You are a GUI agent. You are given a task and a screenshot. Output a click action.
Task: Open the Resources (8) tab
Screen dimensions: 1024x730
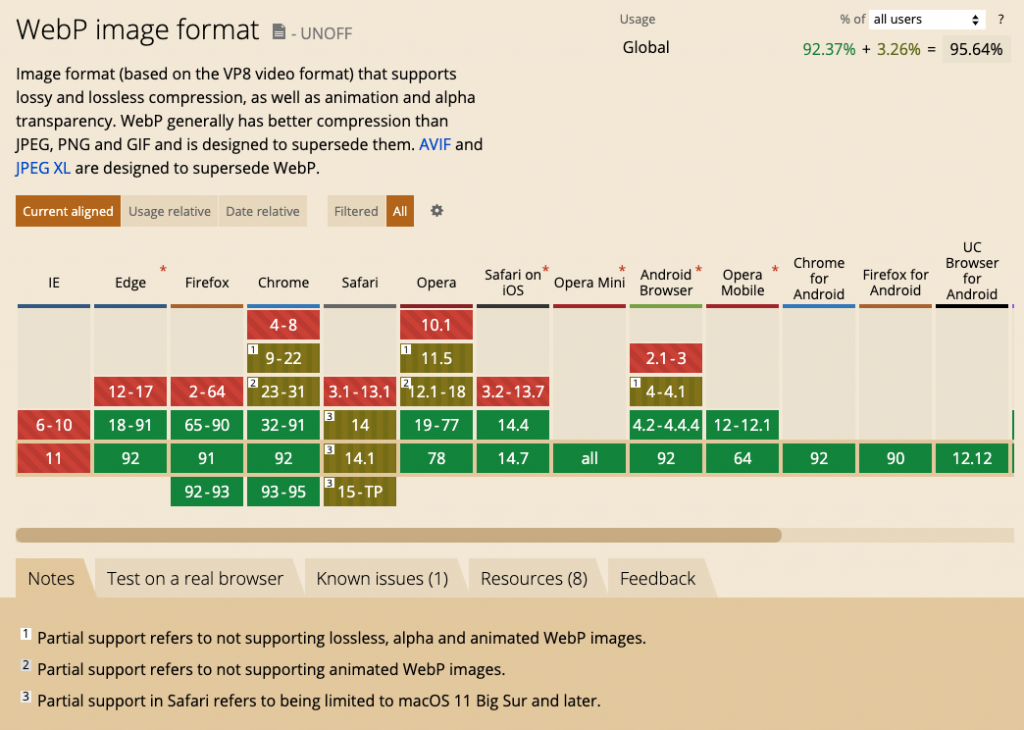coord(534,579)
